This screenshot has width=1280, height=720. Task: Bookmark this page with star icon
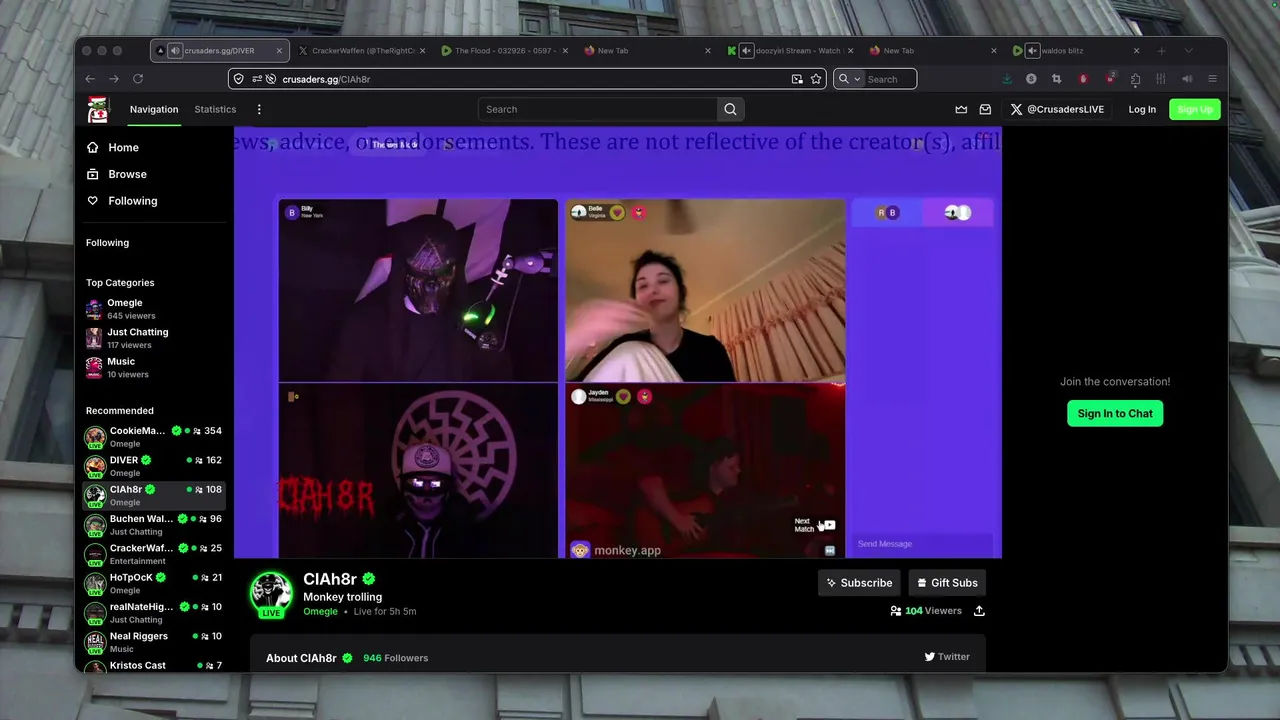coord(816,79)
